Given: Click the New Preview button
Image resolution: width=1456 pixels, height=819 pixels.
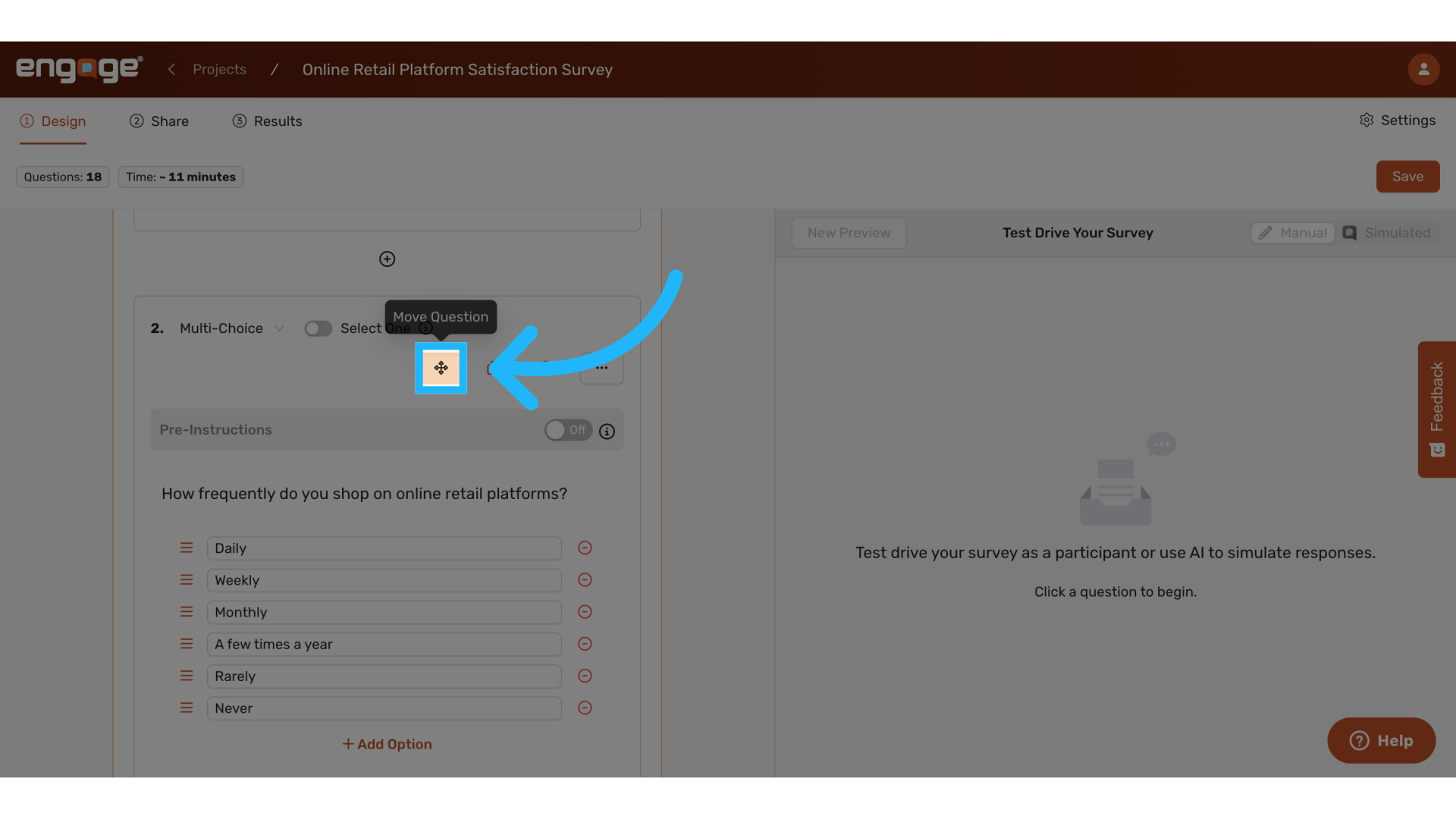Looking at the screenshot, I should coord(849,233).
